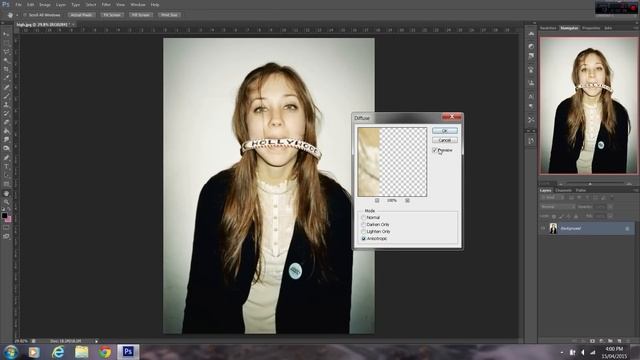Zoom out in Diffuse preview

click(377, 200)
